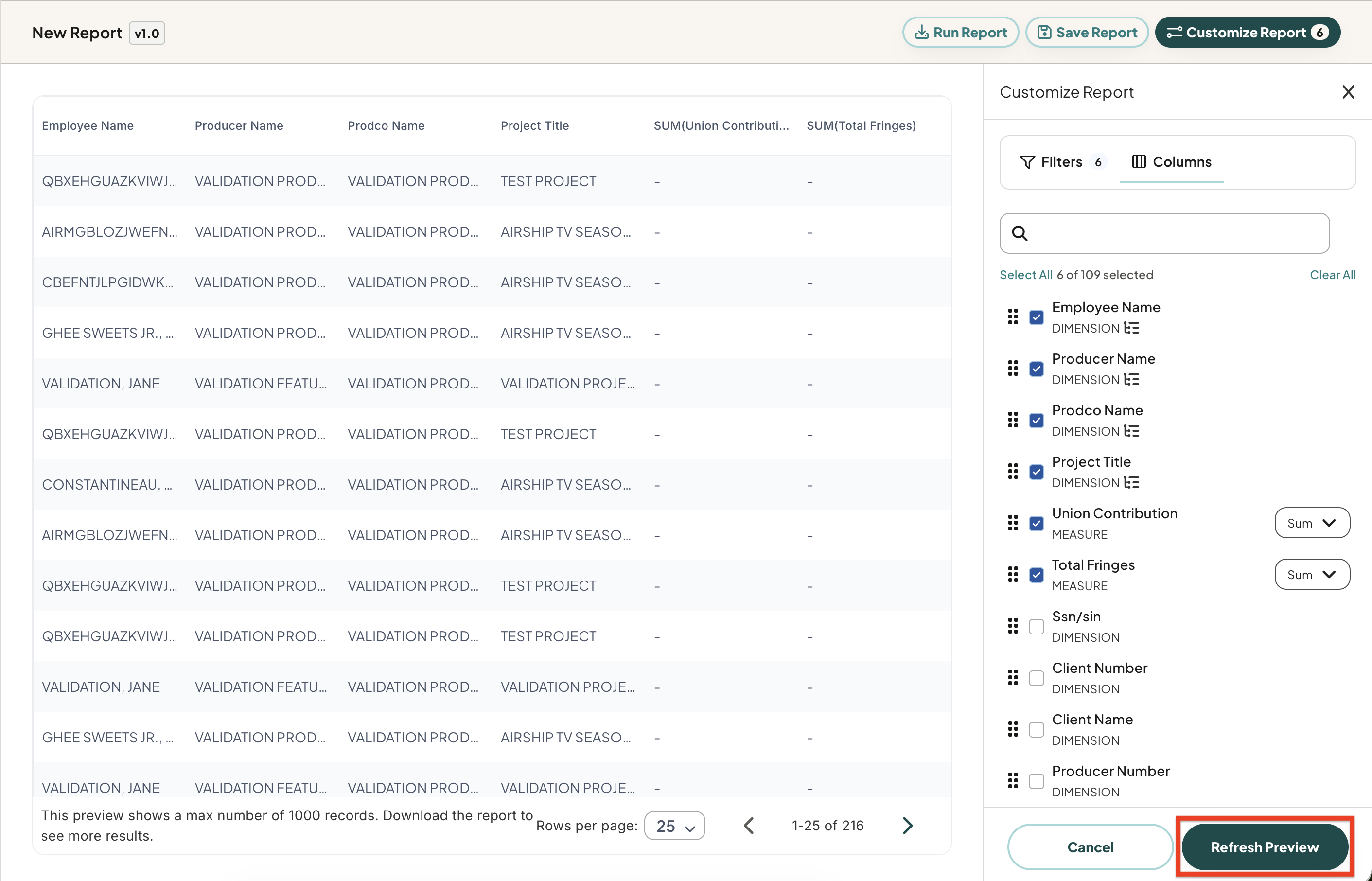The width and height of the screenshot is (1372, 881).
Task: Click Refresh Preview button
Action: pos(1265,846)
